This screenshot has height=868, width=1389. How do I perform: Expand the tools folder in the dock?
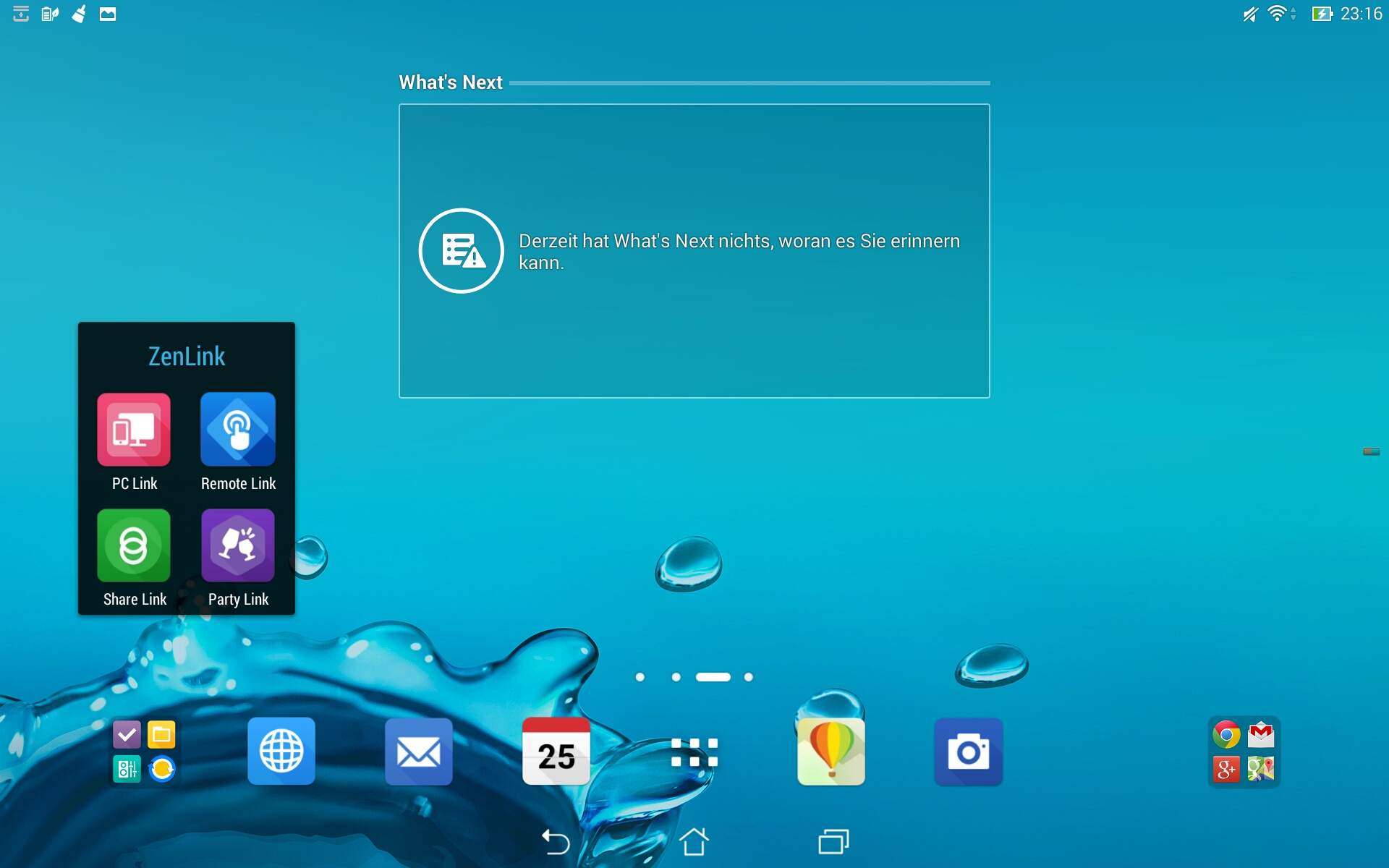[x=144, y=752]
